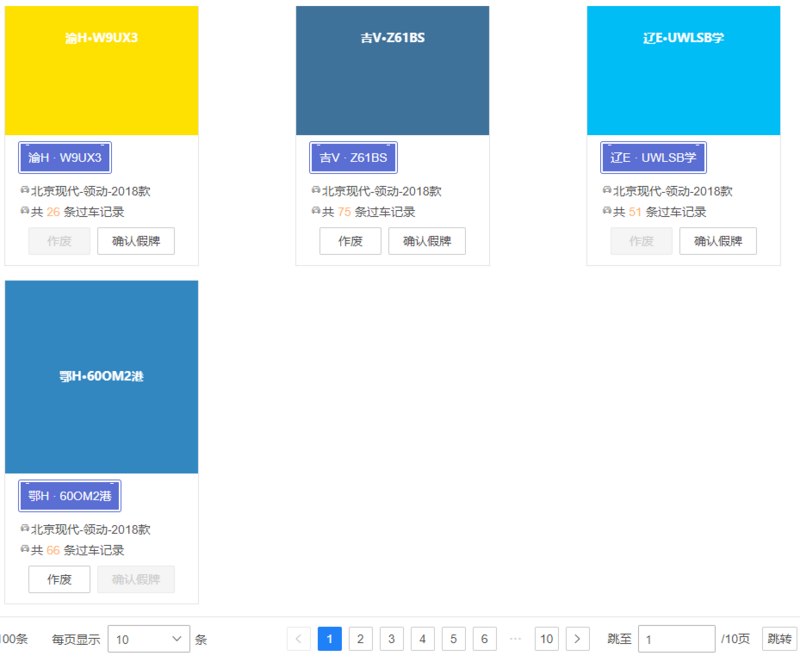Click the 鄂H·60OM2港 license plate badge
Viewport: 800px width, 656px height.
pos(69,496)
